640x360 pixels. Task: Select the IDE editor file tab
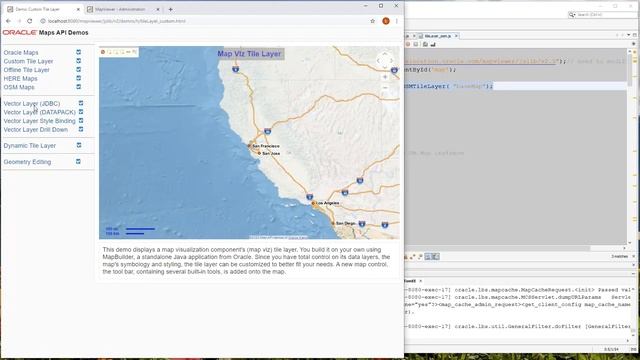tap(437, 36)
